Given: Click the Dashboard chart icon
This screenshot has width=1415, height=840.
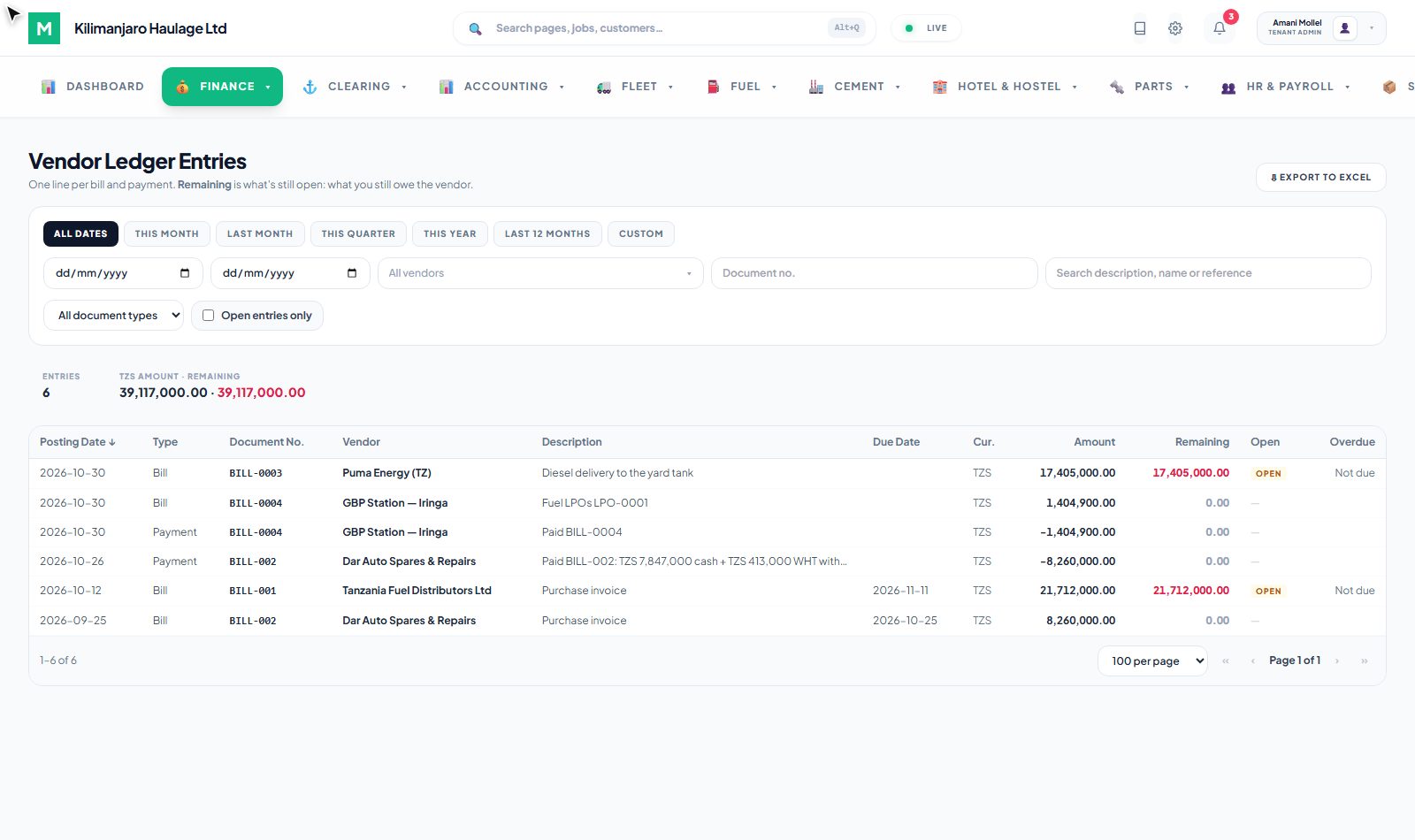Looking at the screenshot, I should pyautogui.click(x=49, y=87).
